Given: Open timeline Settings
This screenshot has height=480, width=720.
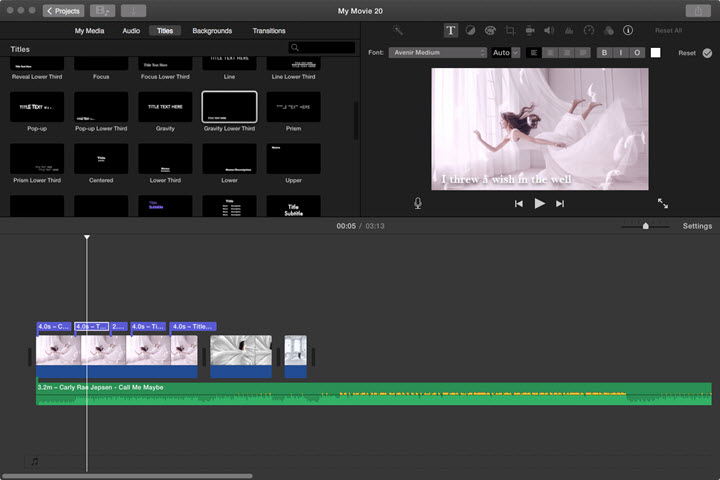Looking at the screenshot, I should 697,226.
